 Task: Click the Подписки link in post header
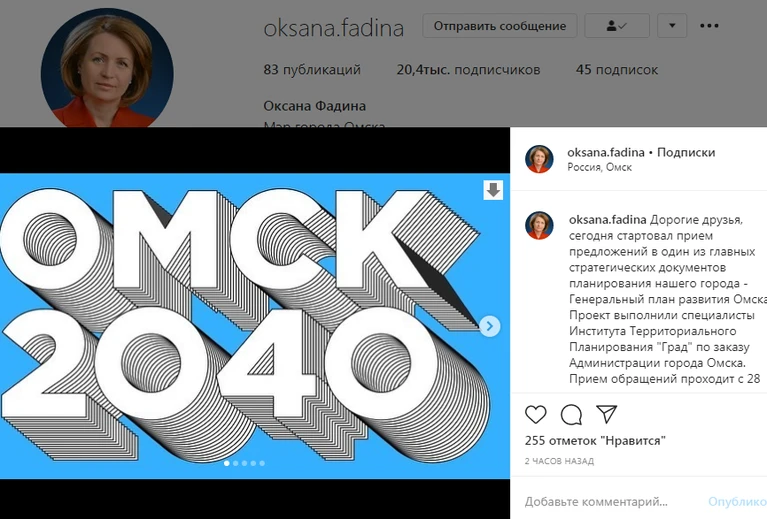point(686,152)
